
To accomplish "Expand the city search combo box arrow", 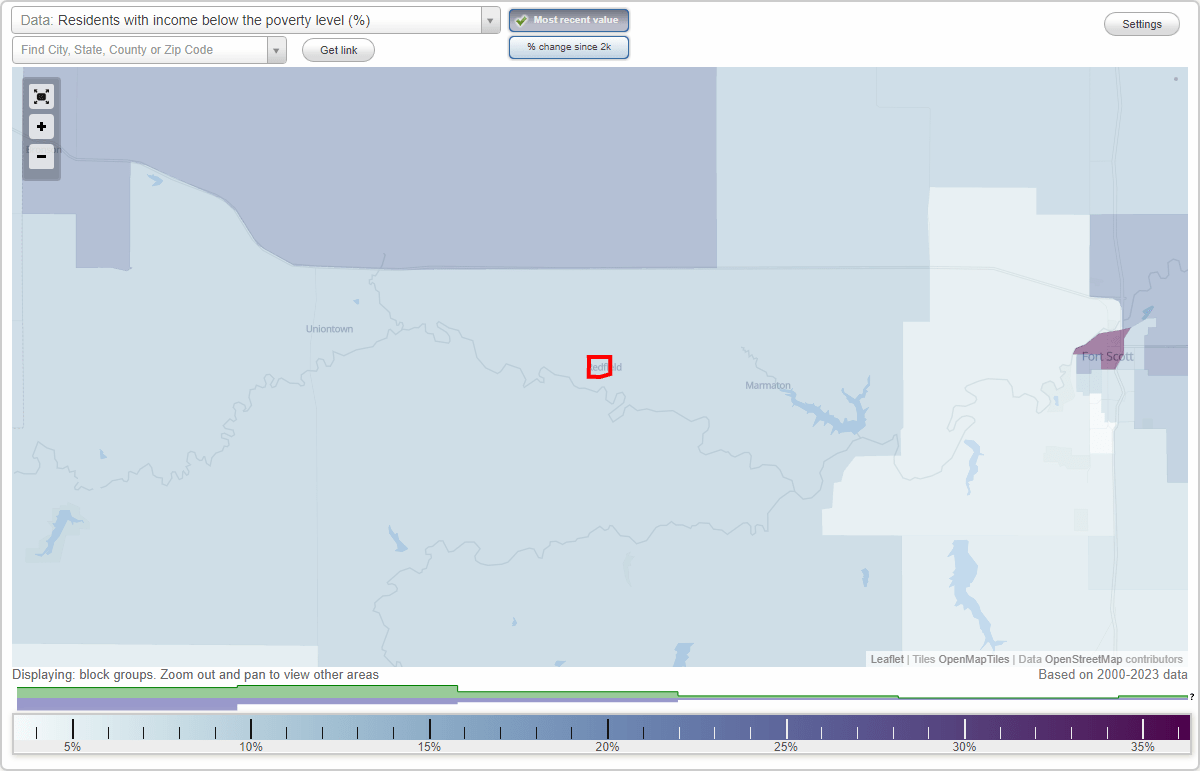I will tap(277, 49).
